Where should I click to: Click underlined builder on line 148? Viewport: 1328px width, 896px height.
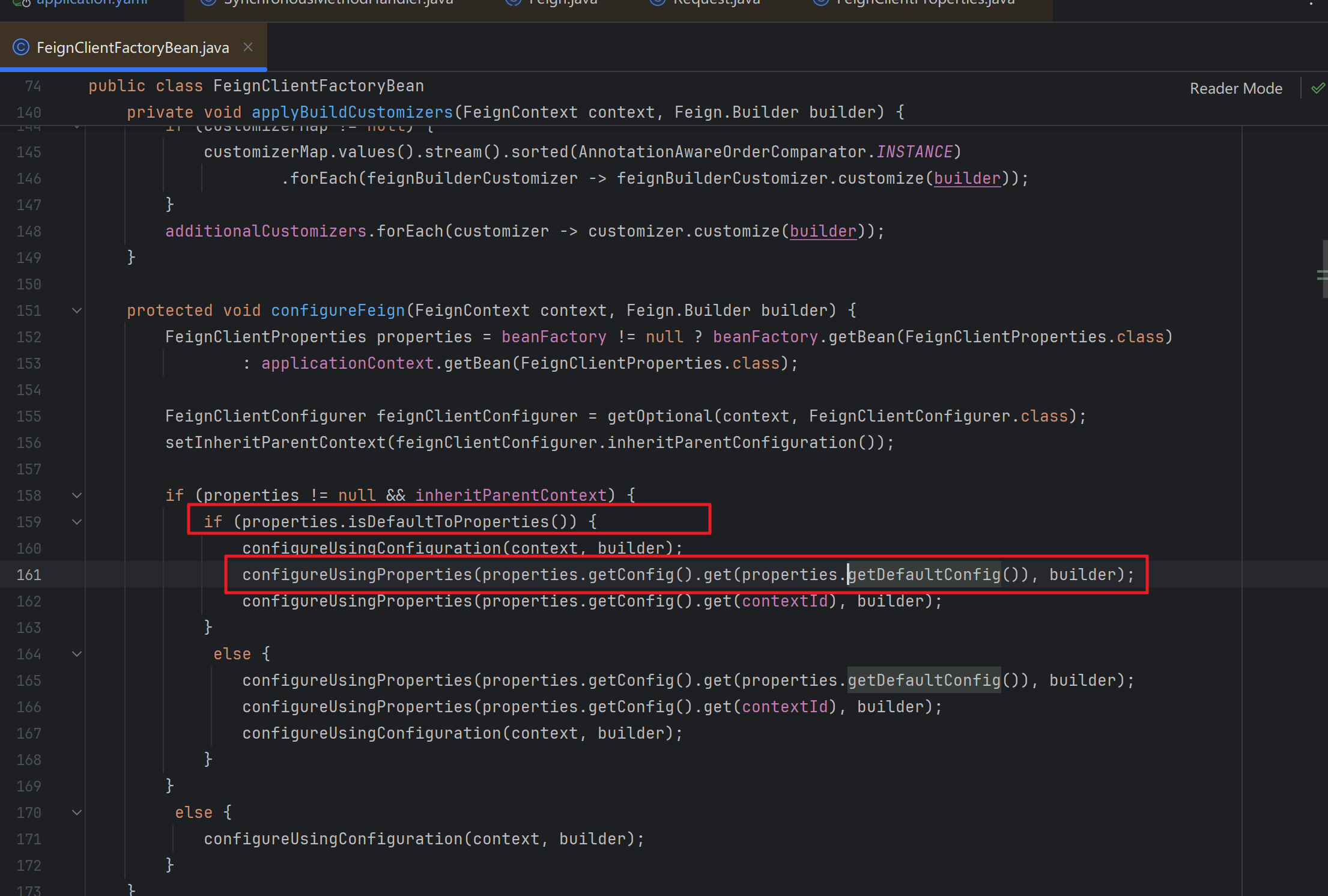pos(823,231)
